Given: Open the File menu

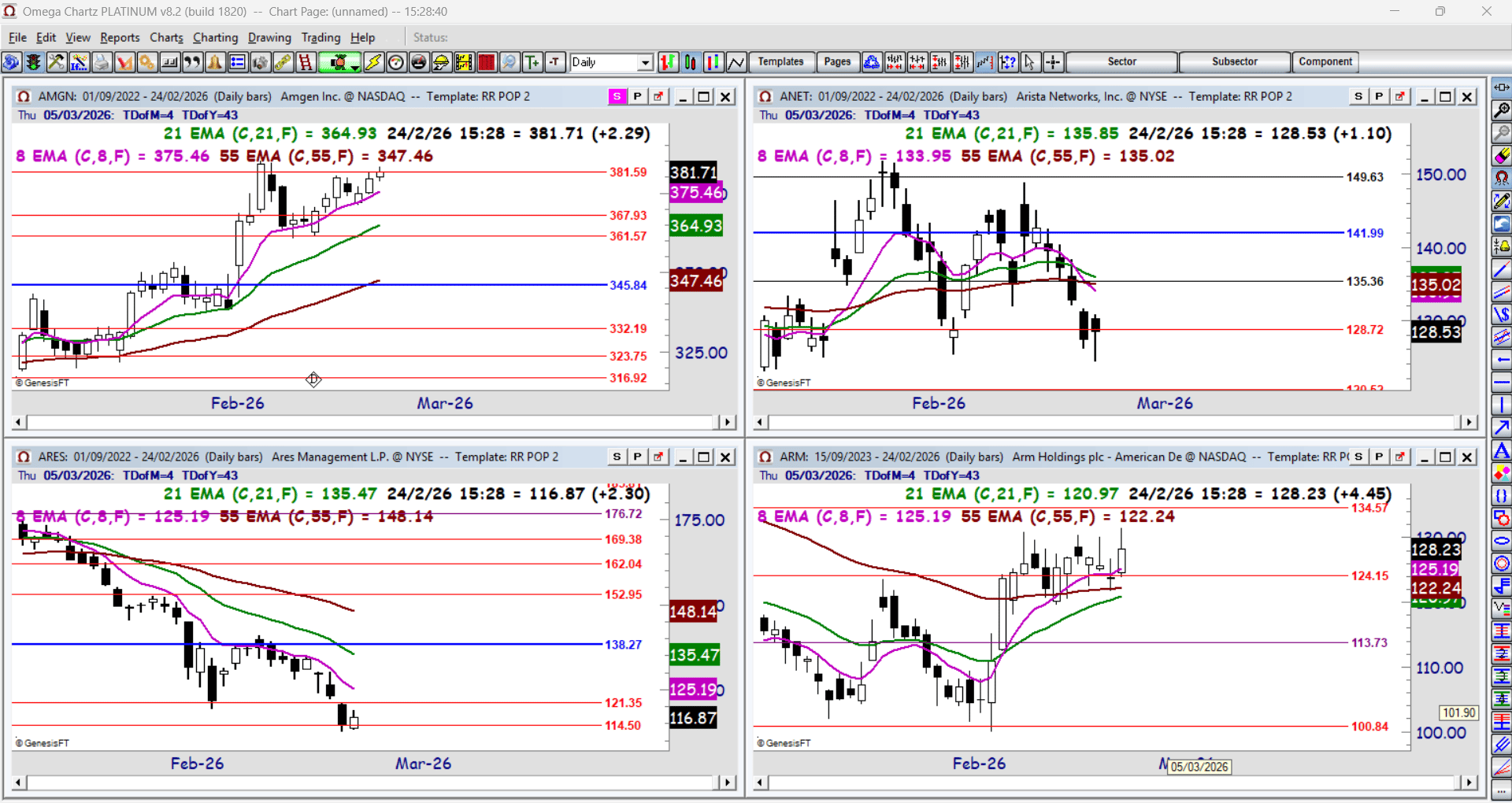Looking at the screenshot, I should pos(17,38).
